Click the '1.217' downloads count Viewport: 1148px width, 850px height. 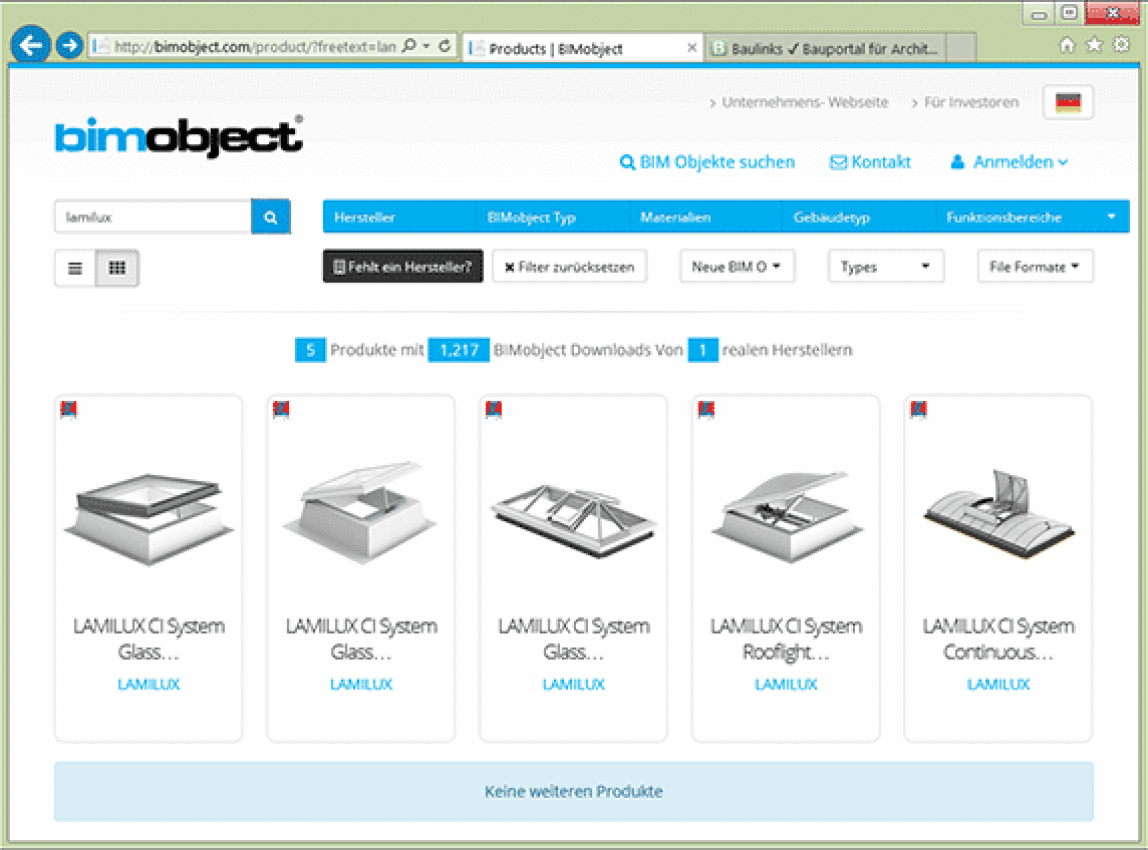click(x=459, y=350)
